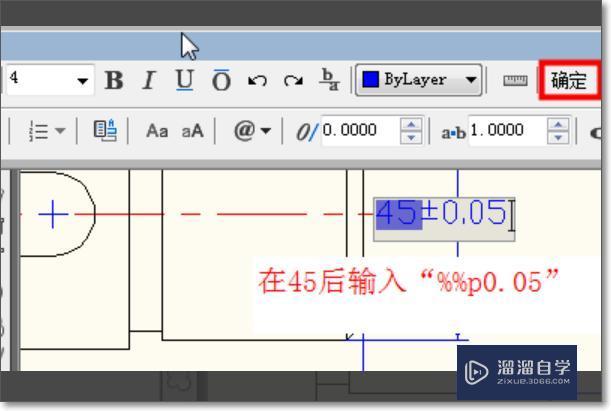Viewport: 611px width, 411px height.
Task: Click the oblique angle field 0.0000
Action: (x=361, y=131)
